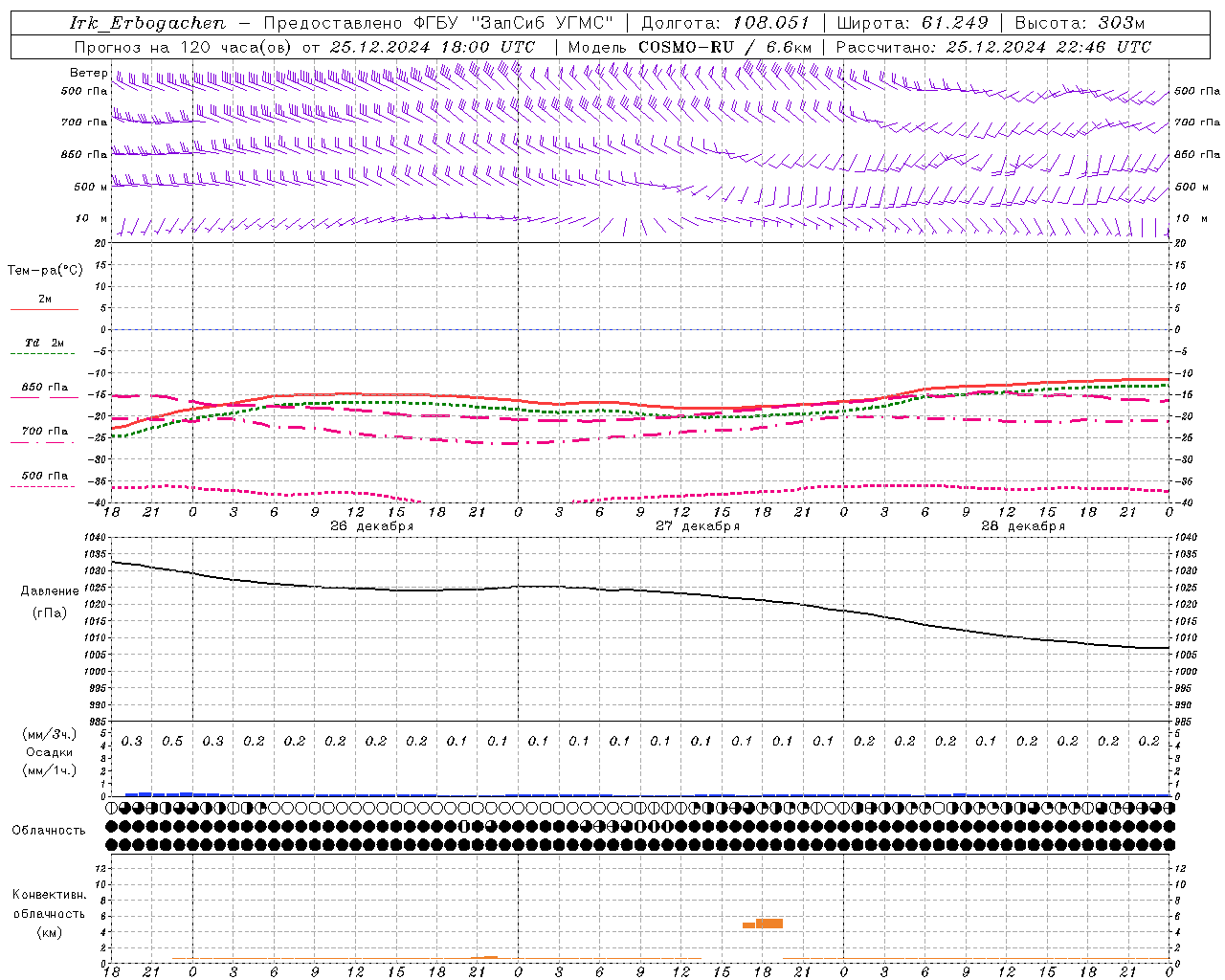The width and height of the screenshot is (1225, 980).
Task: Click the Td 2м dew point legend entry
Action: pyautogui.click(x=44, y=343)
